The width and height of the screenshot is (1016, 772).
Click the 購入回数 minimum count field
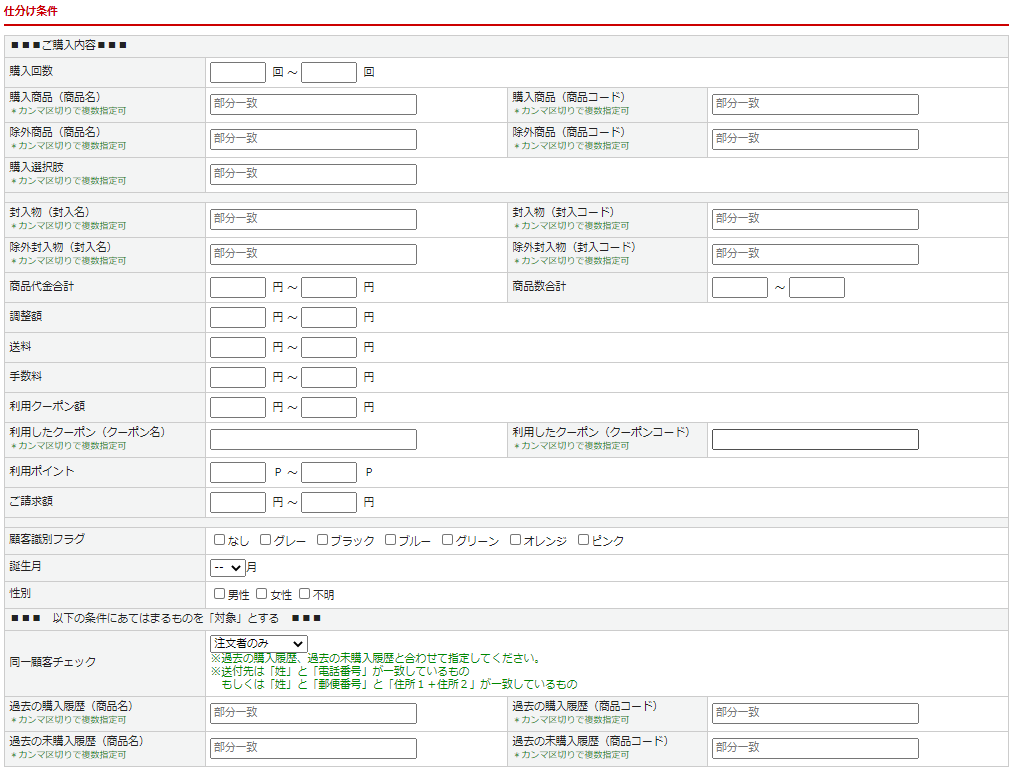click(x=238, y=72)
